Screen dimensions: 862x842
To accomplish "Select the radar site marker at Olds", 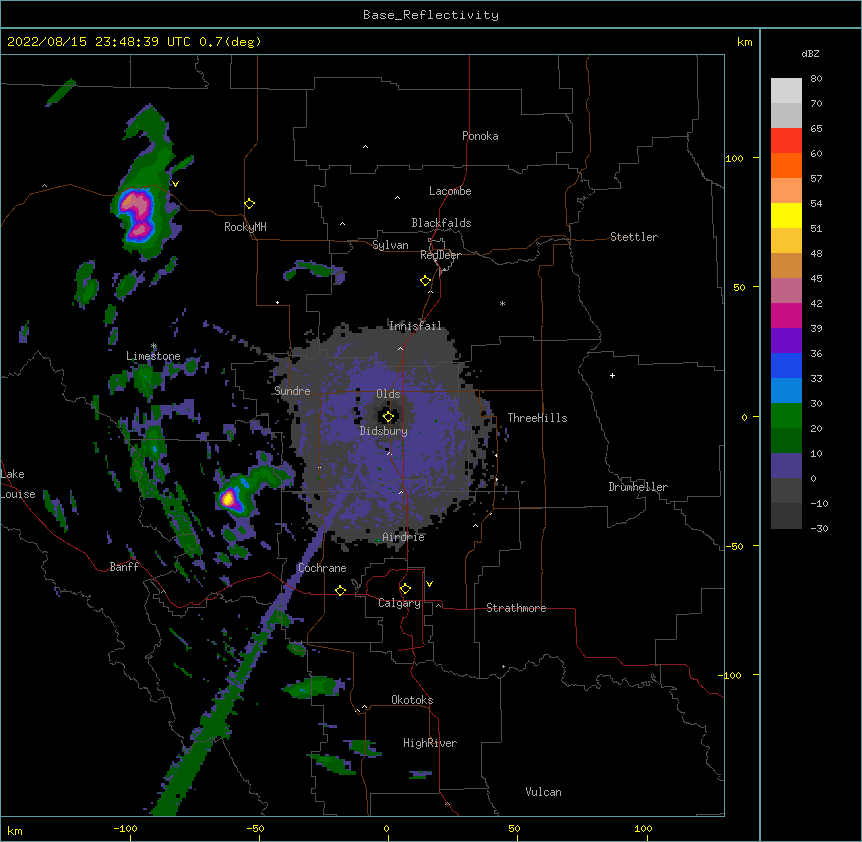I will coord(388,417).
